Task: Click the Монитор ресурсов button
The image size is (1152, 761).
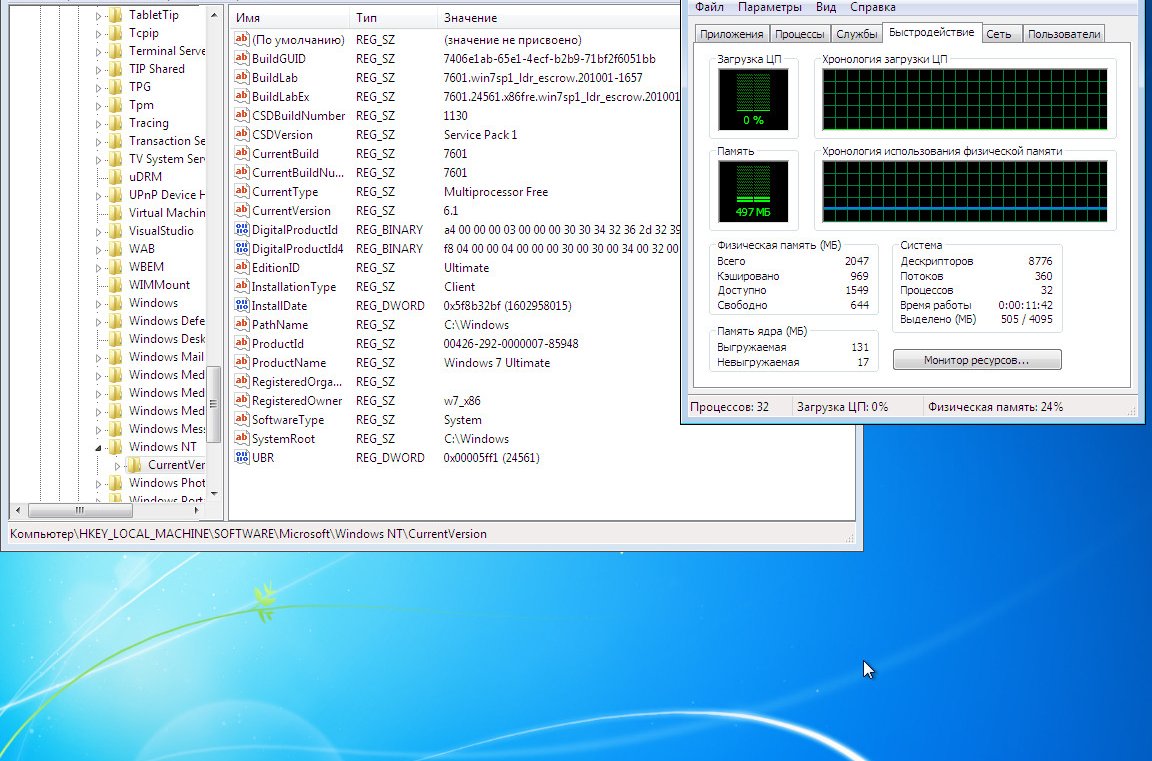Action: [976, 360]
